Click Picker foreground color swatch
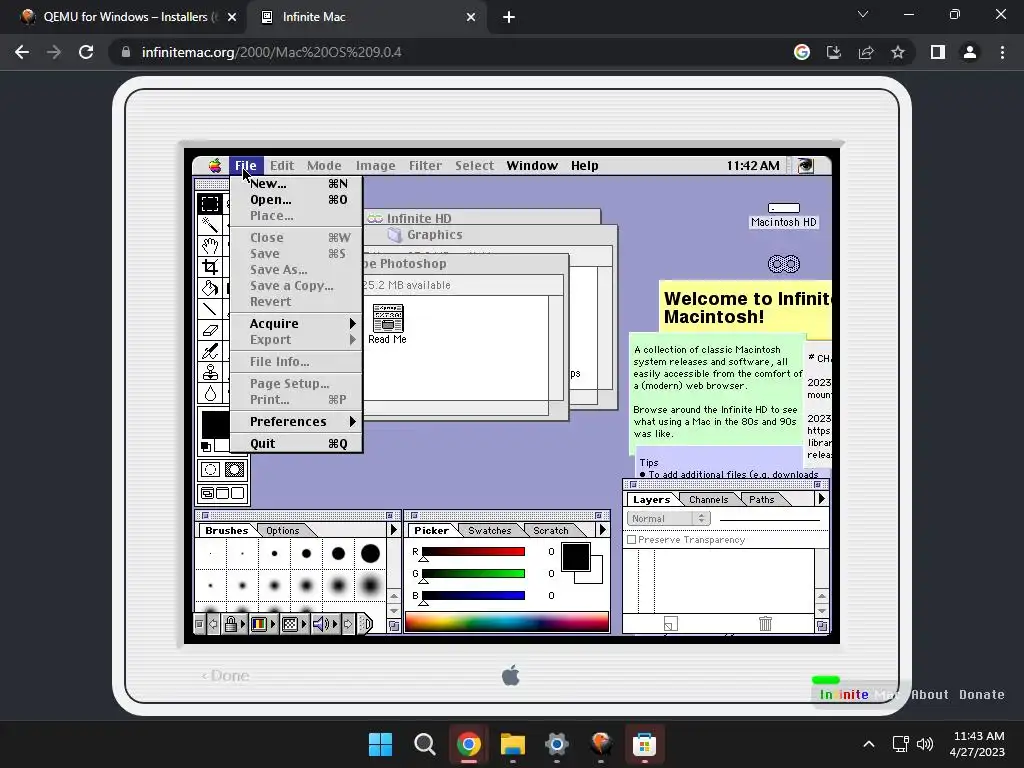The height and width of the screenshot is (768, 1024). [575, 557]
